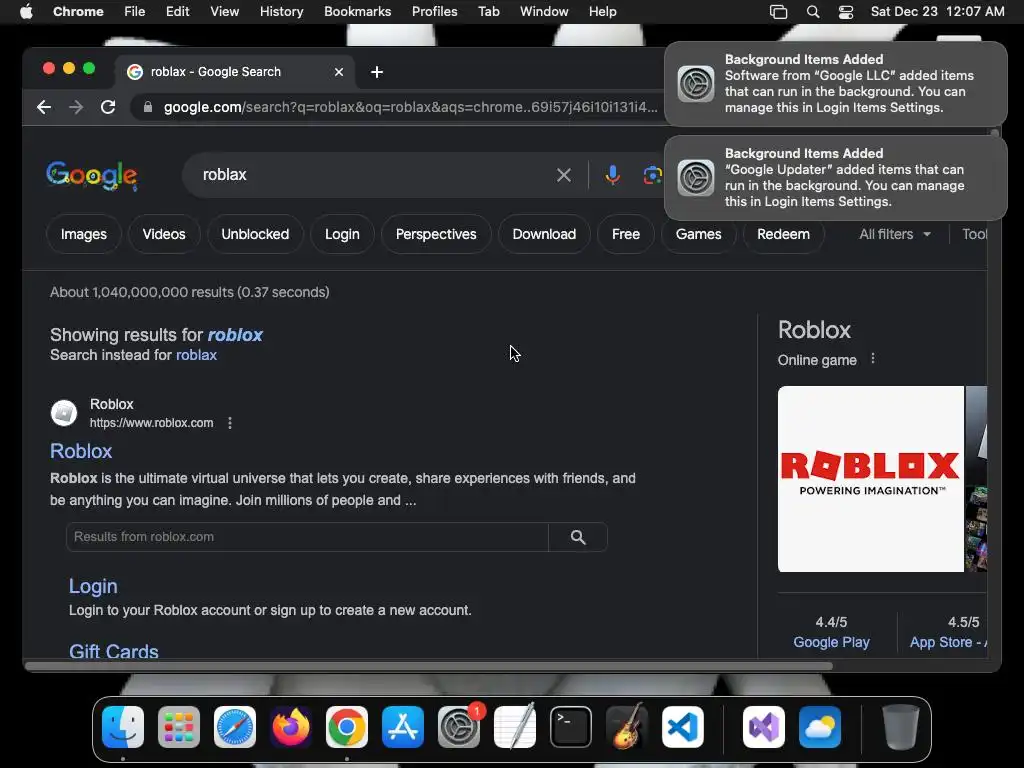Expand the All filters dropdown
The width and height of the screenshot is (1024, 768).
[895, 234]
